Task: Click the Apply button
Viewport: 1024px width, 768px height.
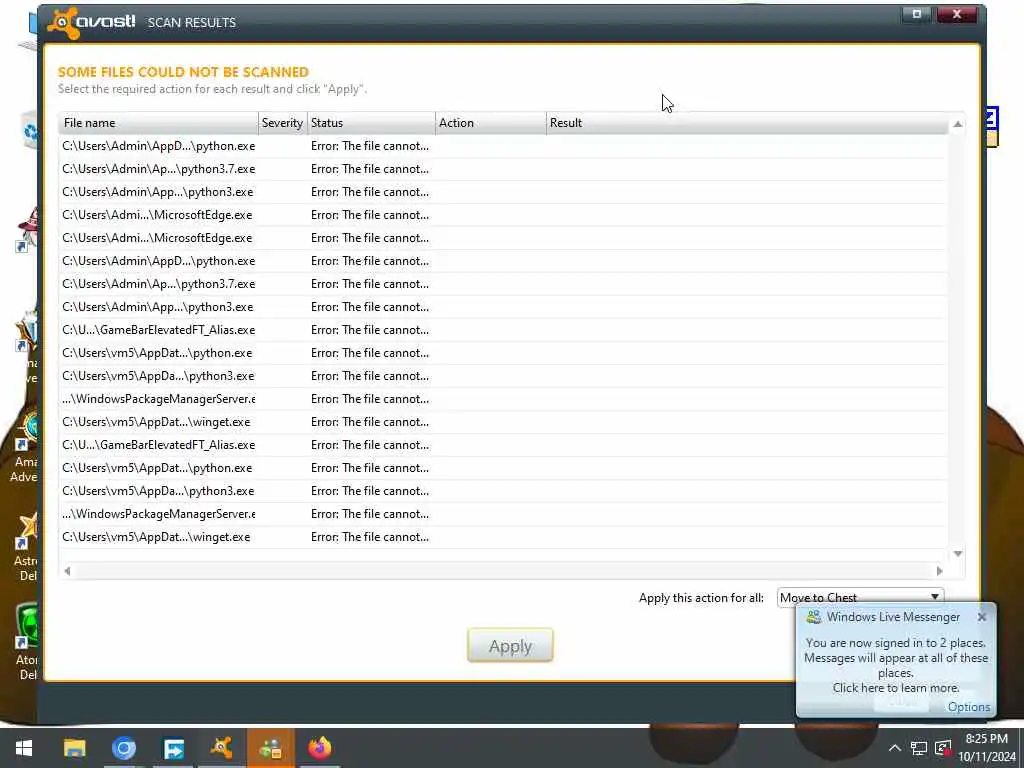Action: click(510, 645)
